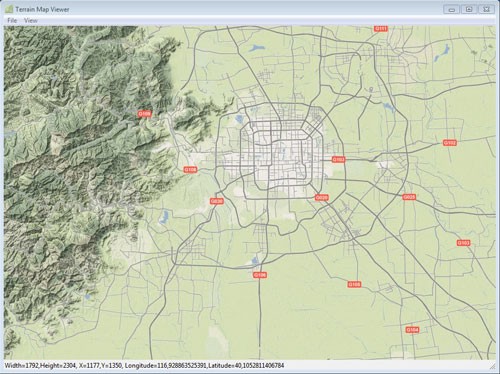Click the Longitude and Latitude status bar text
Viewport: 500px width, 374px height.
(x=204, y=366)
